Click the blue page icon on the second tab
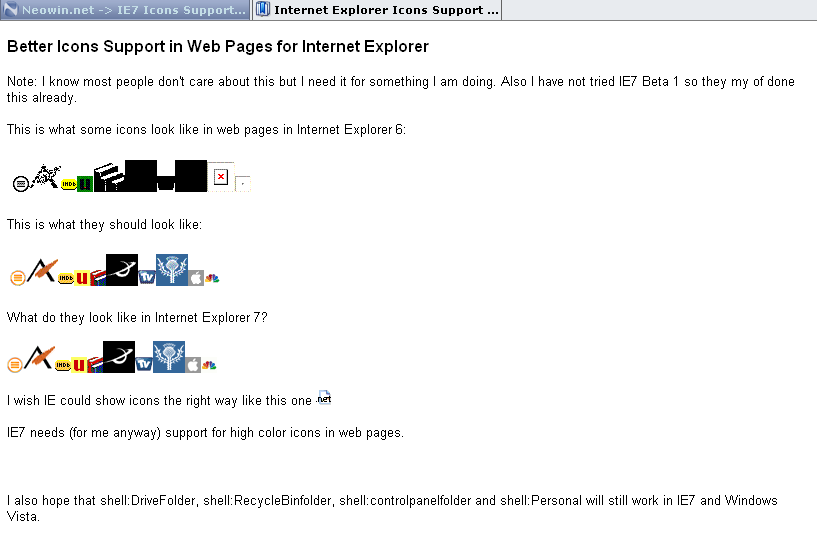 coord(263,9)
